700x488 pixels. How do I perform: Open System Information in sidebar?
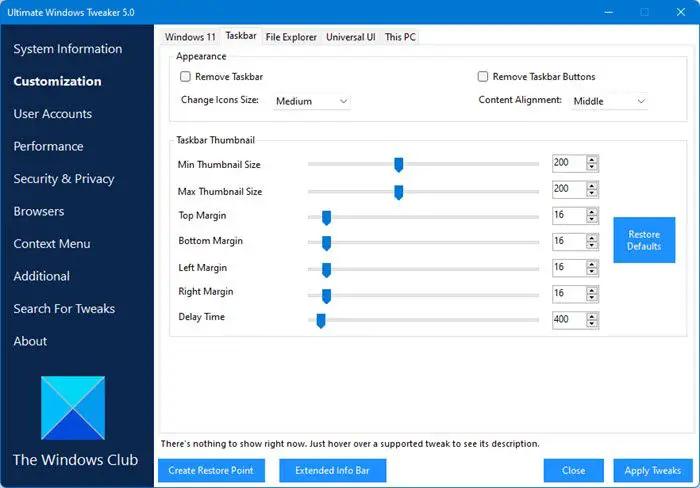(68, 49)
